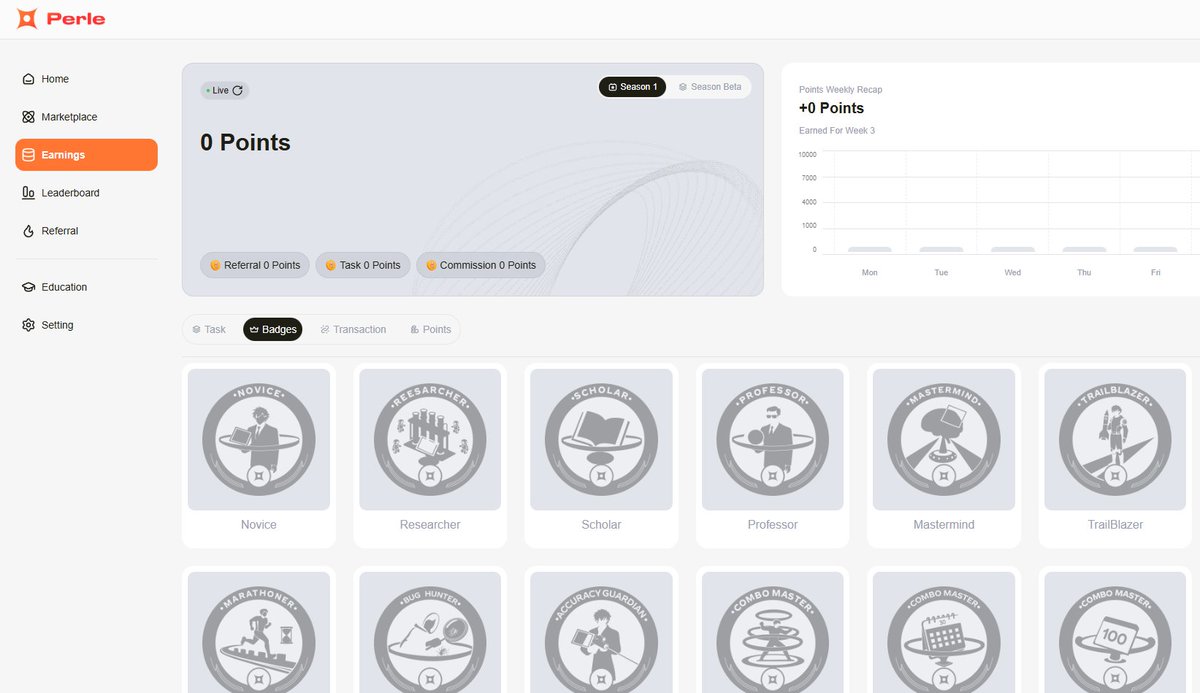Switch to the Points tab

click(430, 329)
